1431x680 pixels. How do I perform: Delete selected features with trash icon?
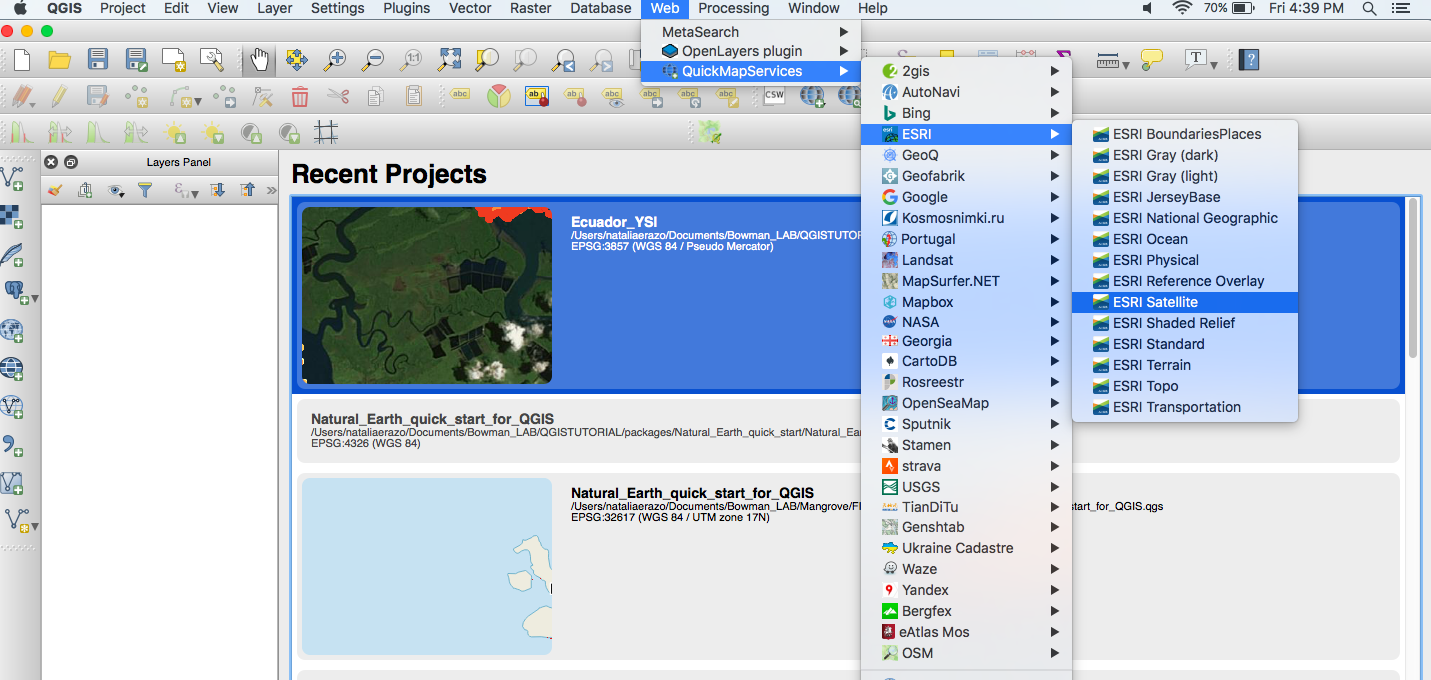click(299, 97)
